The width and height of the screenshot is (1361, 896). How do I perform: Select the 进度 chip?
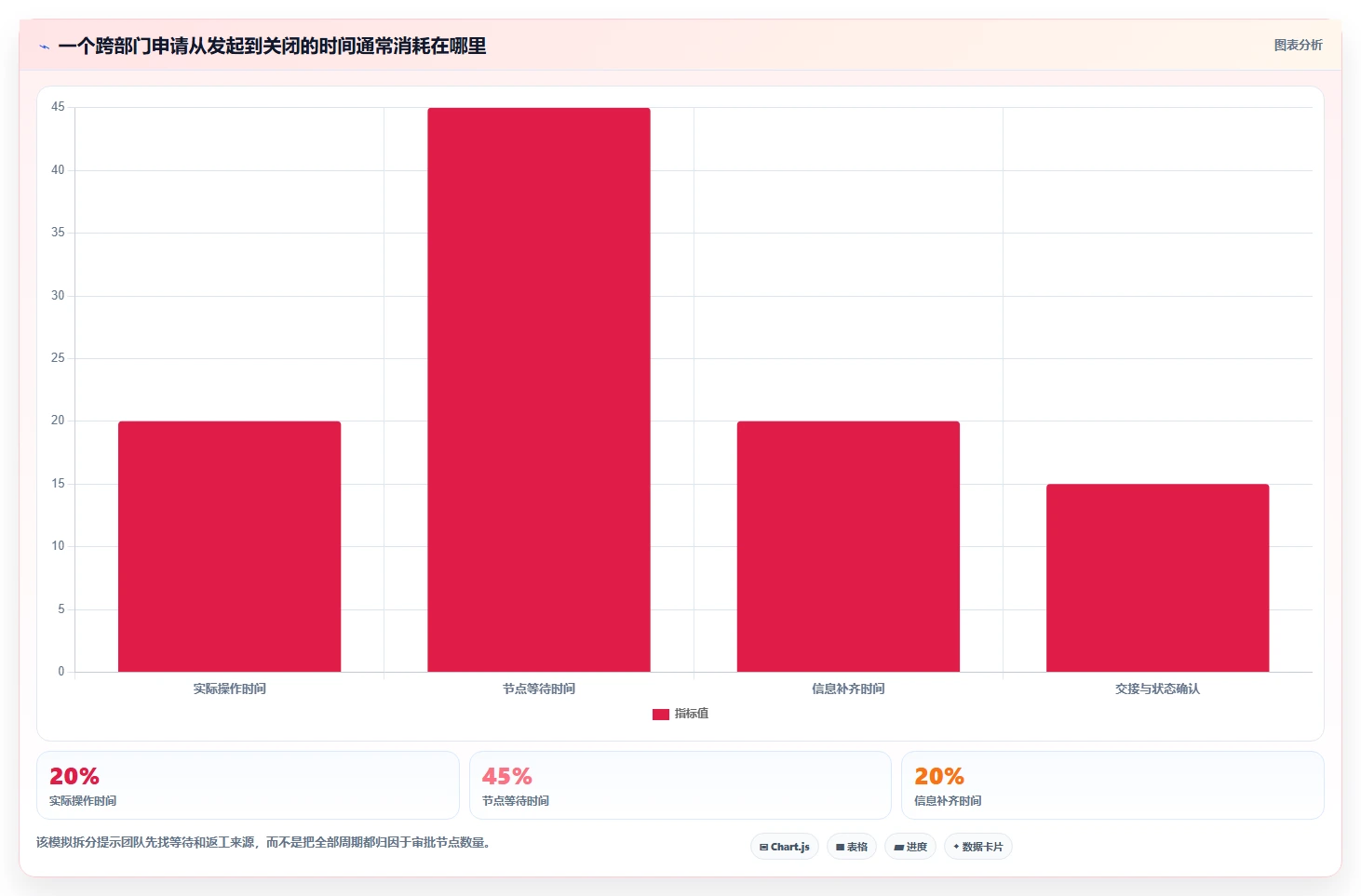(910, 847)
